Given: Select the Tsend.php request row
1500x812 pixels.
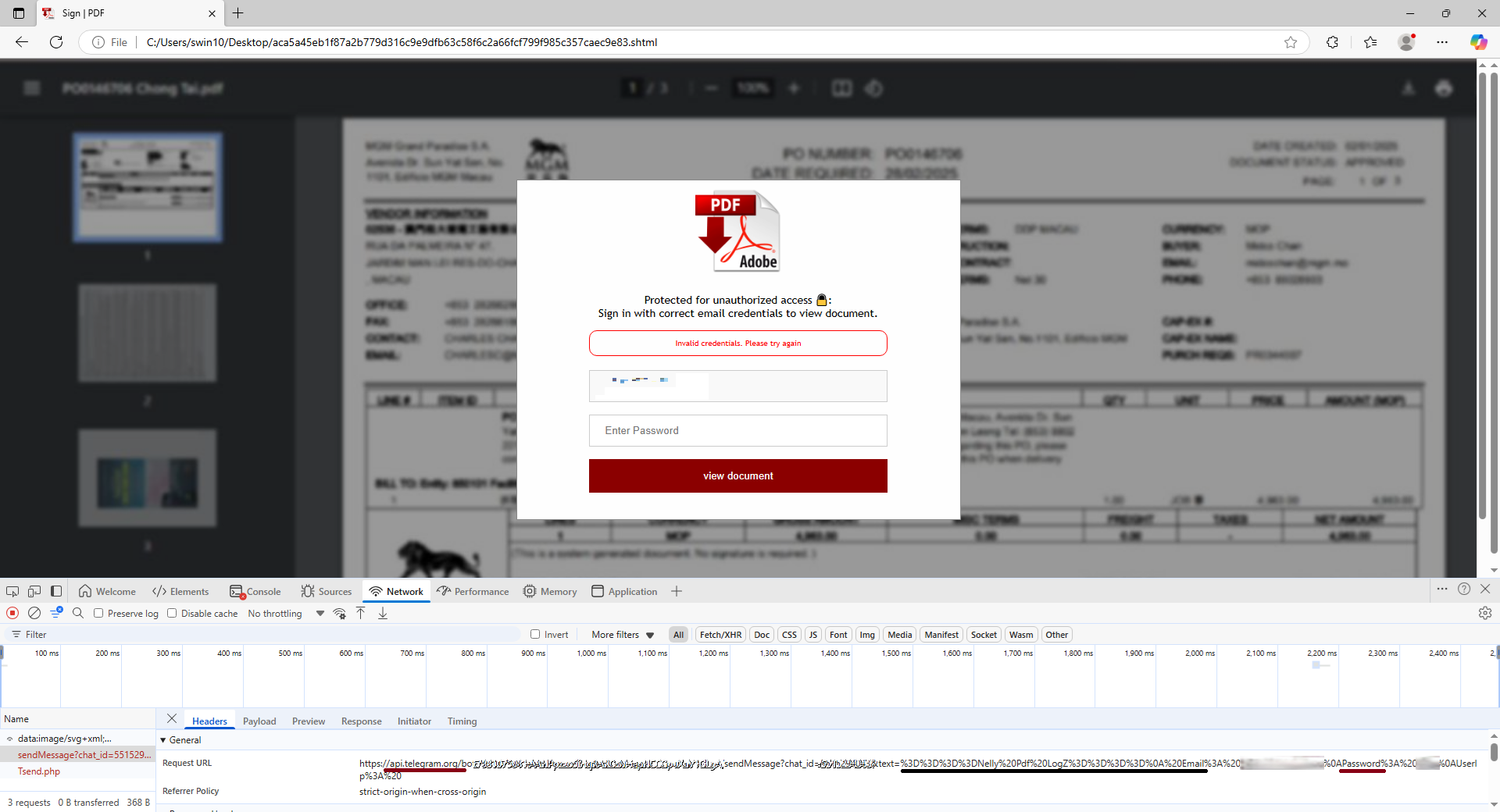Looking at the screenshot, I should [78, 771].
